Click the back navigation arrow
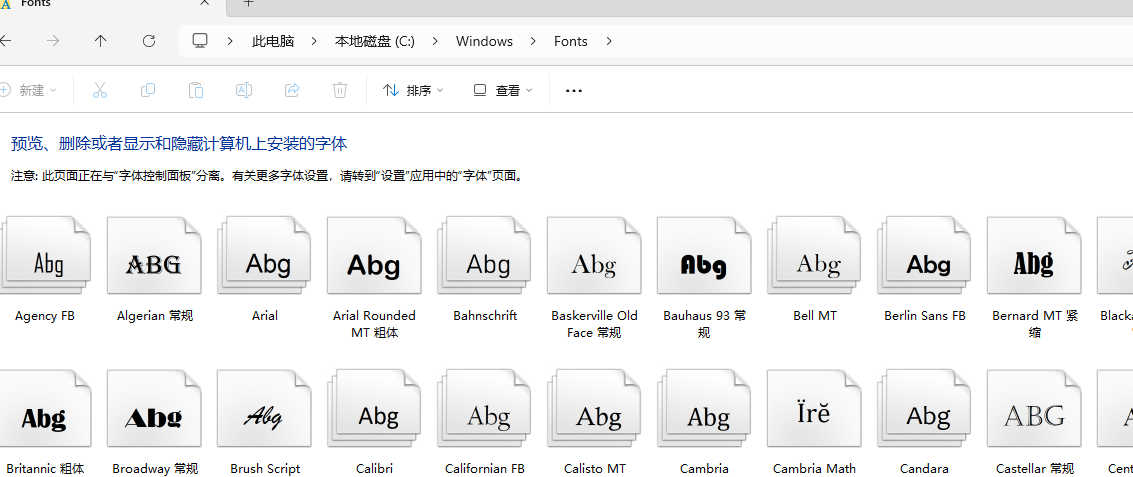 click(6, 41)
